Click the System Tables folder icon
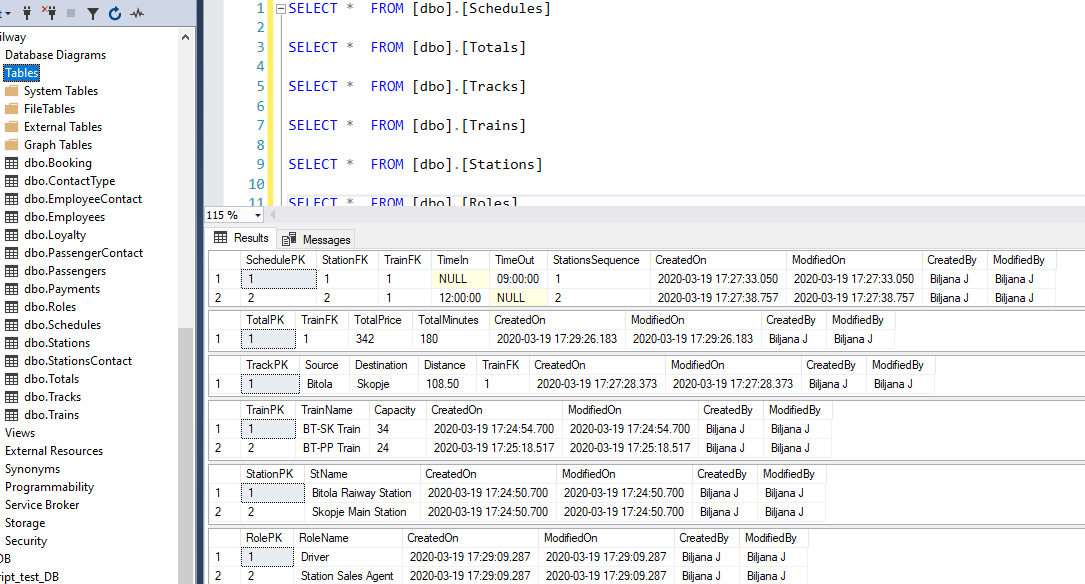Viewport: 1085px width, 584px height. tap(12, 91)
